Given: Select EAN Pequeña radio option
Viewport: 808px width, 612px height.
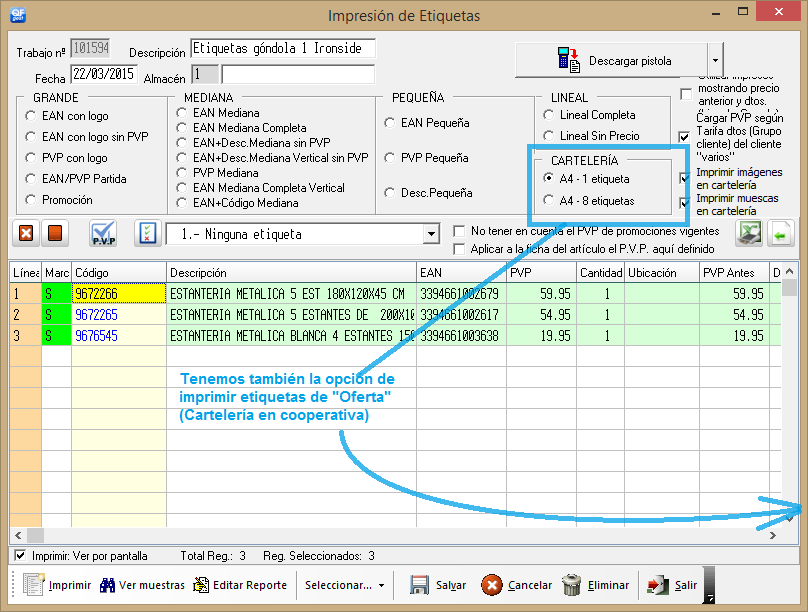Looking at the screenshot, I should 390,123.
